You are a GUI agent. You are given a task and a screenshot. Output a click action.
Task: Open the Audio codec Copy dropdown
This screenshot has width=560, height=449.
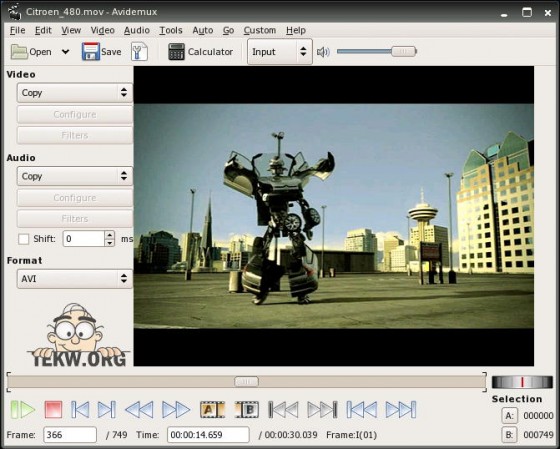pyautogui.click(x=75, y=176)
